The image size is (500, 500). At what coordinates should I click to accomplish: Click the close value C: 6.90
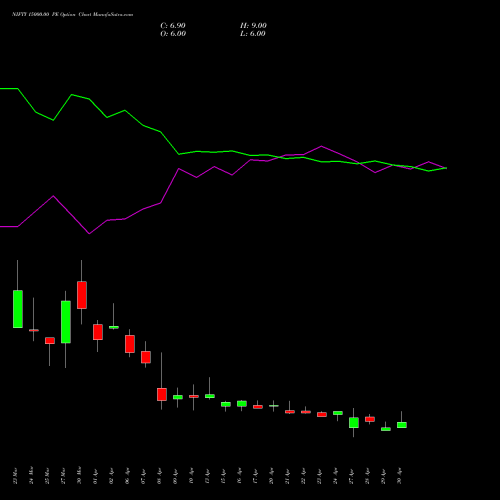pyautogui.click(x=173, y=26)
